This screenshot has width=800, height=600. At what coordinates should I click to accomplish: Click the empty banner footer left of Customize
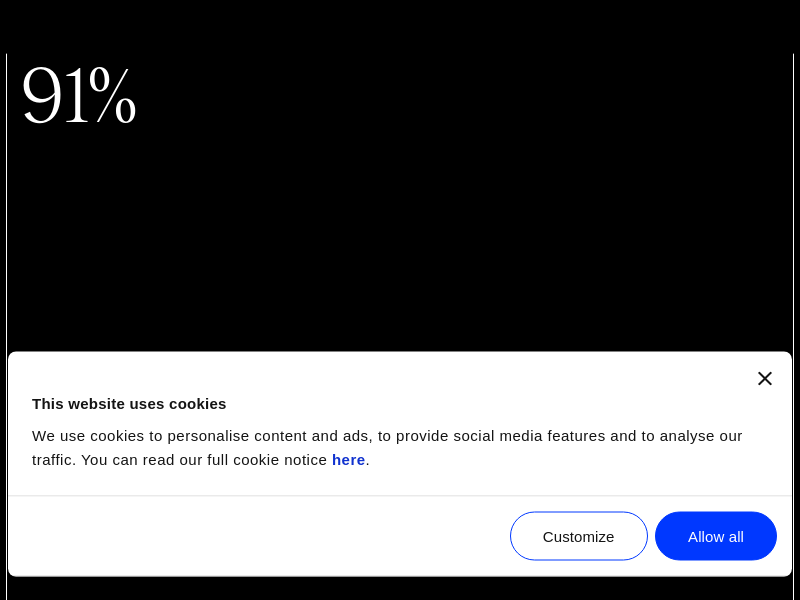pyautogui.click(x=250, y=536)
